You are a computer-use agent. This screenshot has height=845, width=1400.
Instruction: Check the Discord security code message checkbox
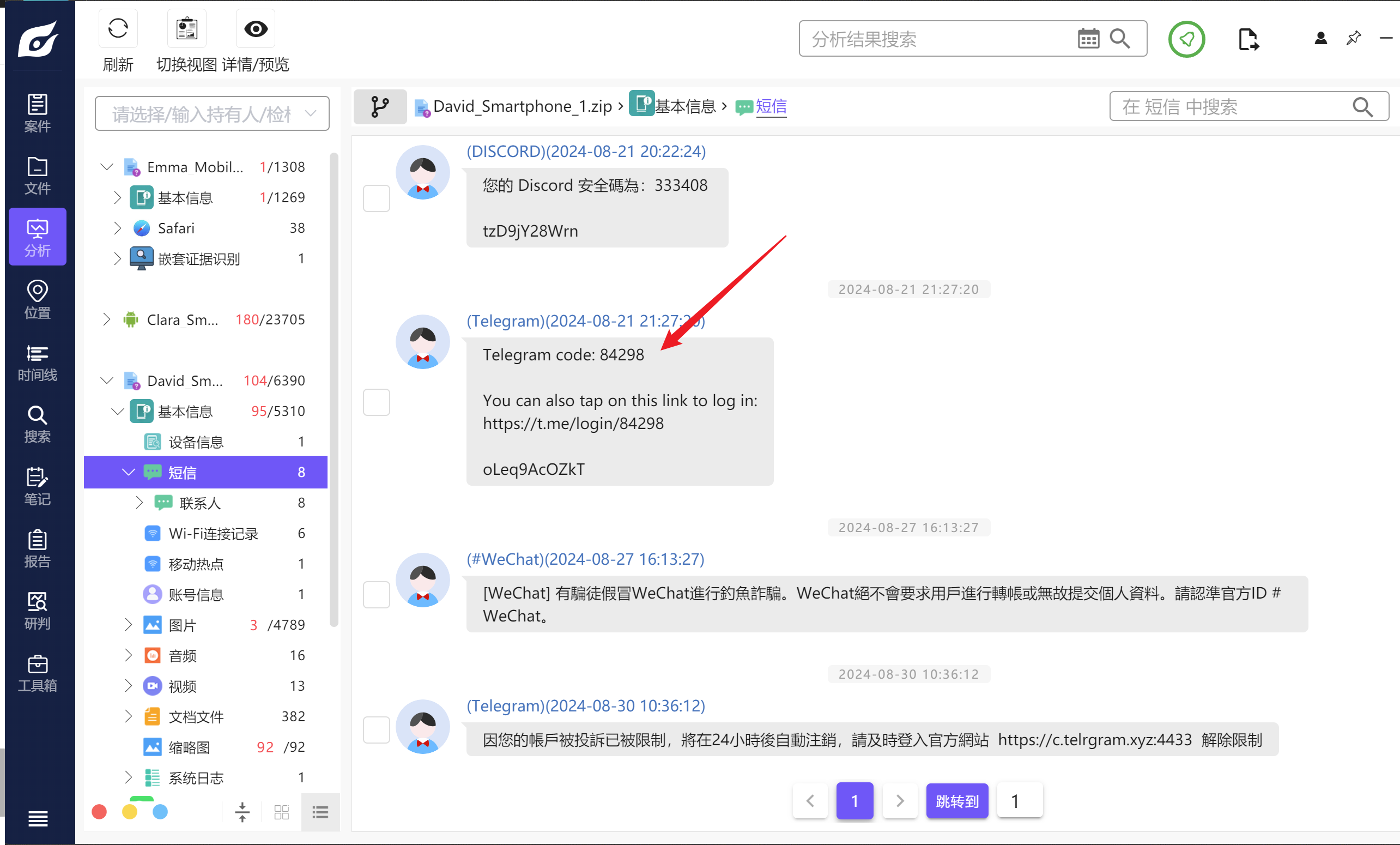coord(376,198)
